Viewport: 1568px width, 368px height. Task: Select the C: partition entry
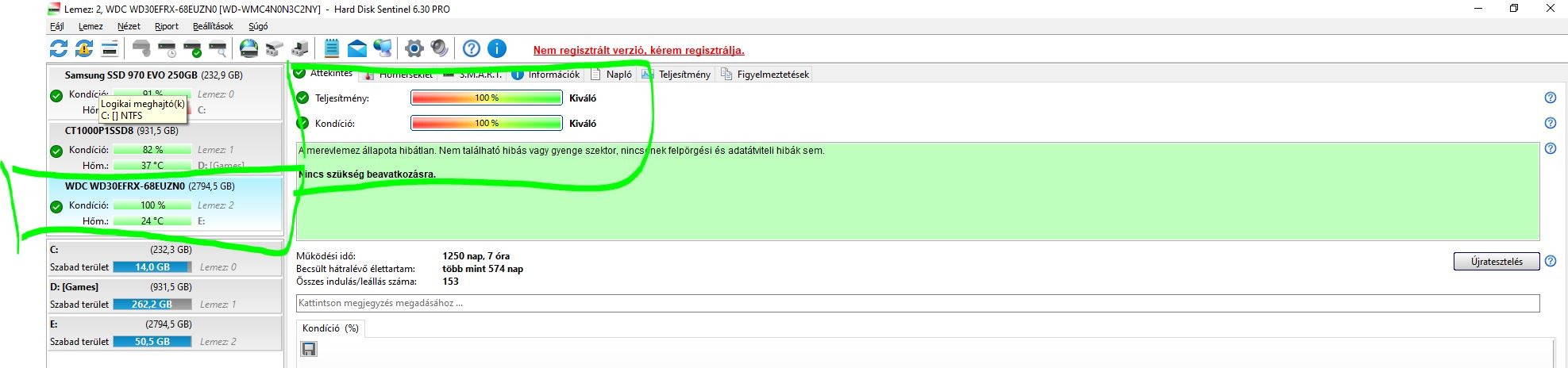165,259
